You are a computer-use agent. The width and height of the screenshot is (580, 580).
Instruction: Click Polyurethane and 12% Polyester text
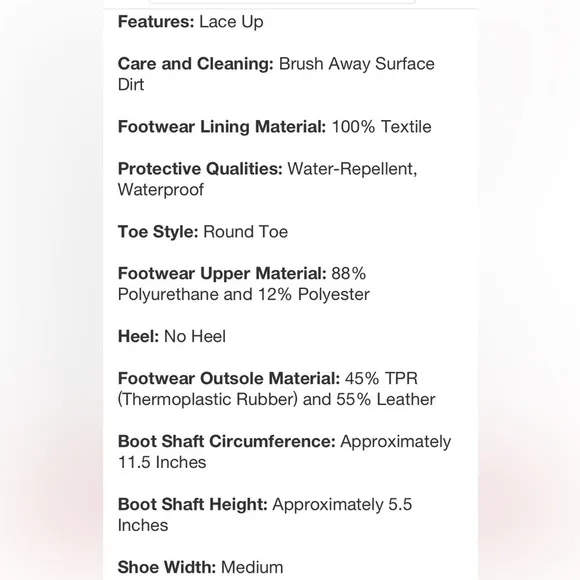coord(243,295)
